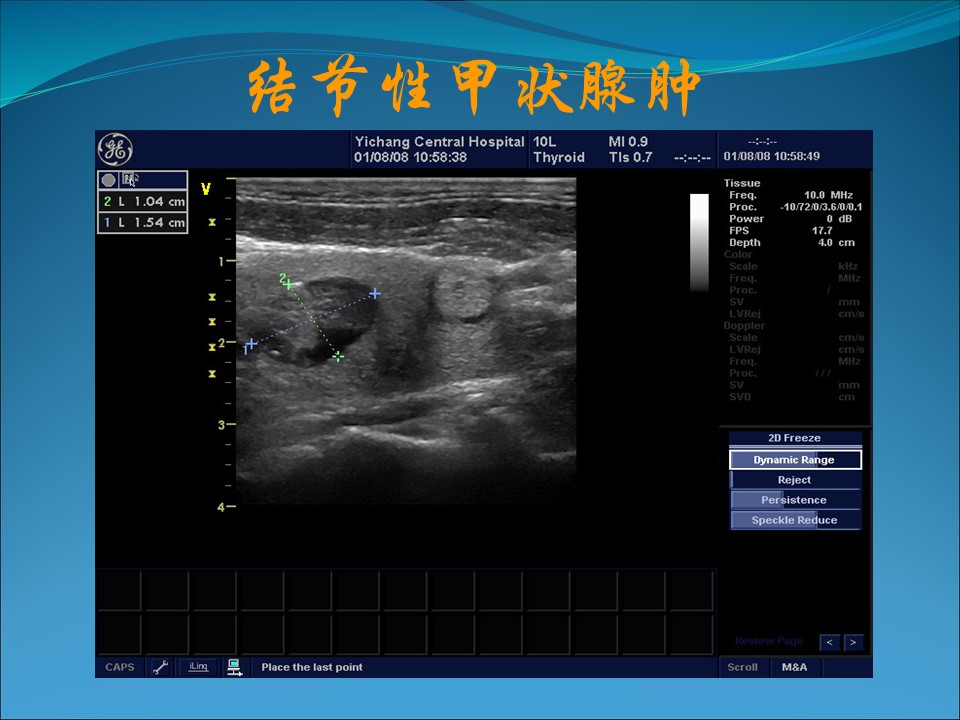Click the network computer status icon
Viewport: 960px width, 720px height.
point(234,667)
